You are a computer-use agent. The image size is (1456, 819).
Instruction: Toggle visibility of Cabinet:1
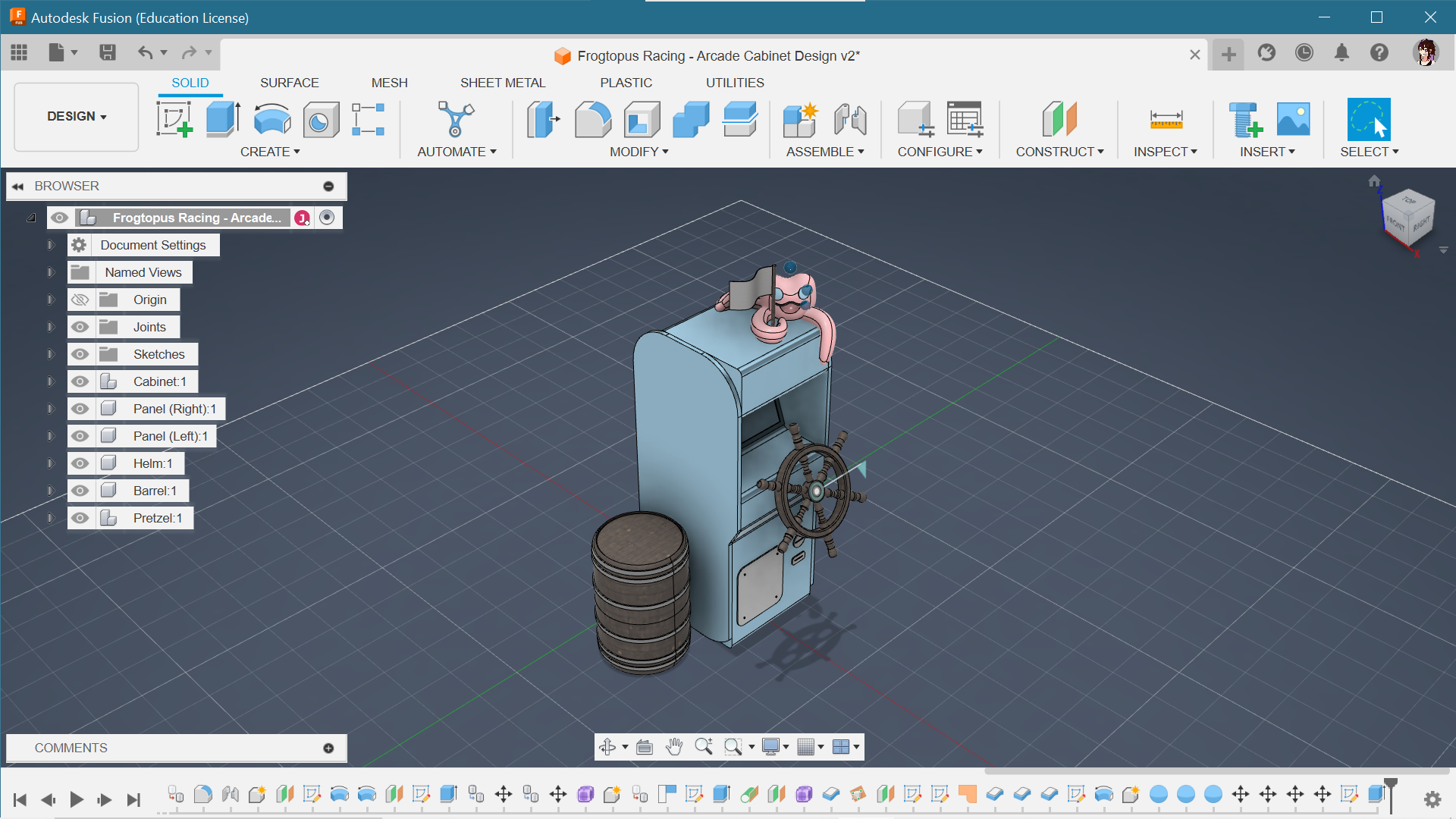[80, 381]
